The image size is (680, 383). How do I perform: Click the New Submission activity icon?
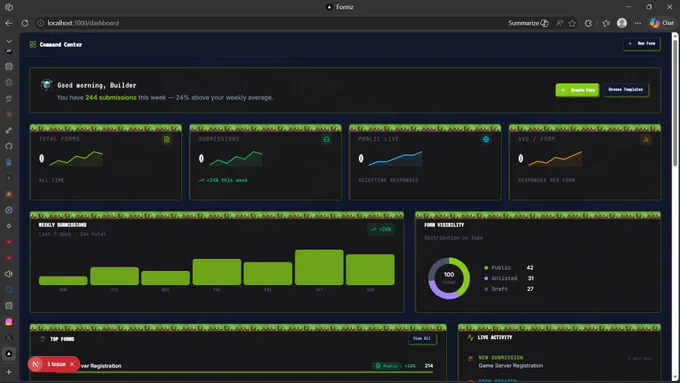tap(470, 359)
